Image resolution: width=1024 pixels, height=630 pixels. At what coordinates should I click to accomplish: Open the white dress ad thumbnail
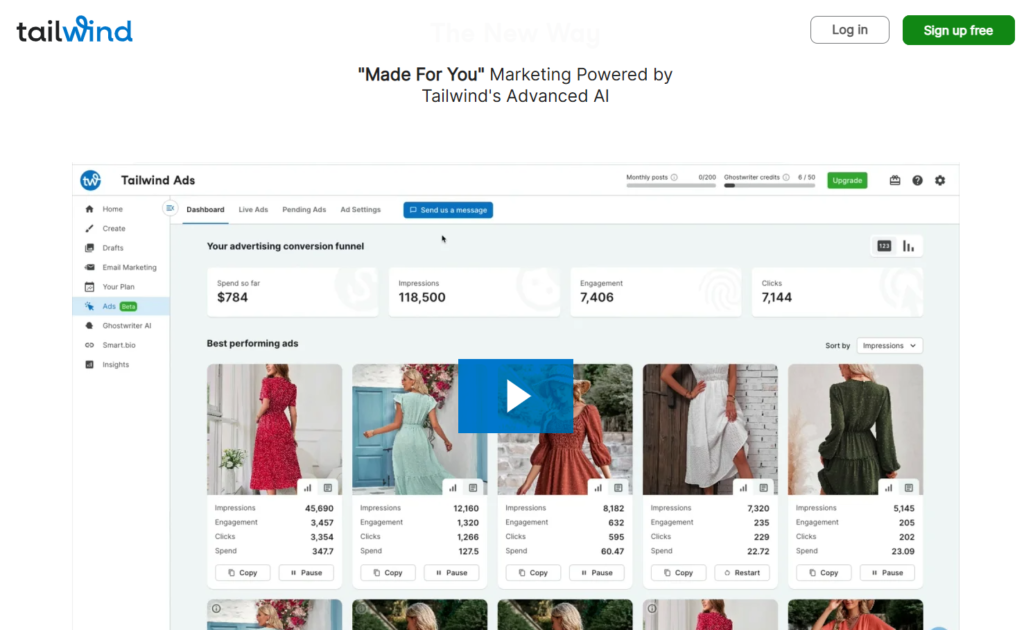coord(710,429)
